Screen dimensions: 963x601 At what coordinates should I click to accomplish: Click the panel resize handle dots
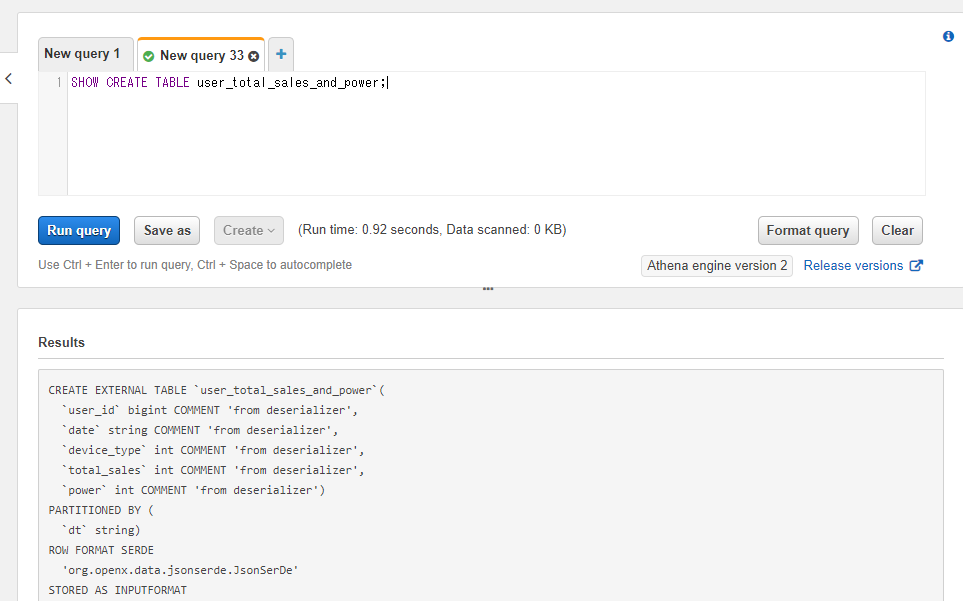(x=488, y=289)
